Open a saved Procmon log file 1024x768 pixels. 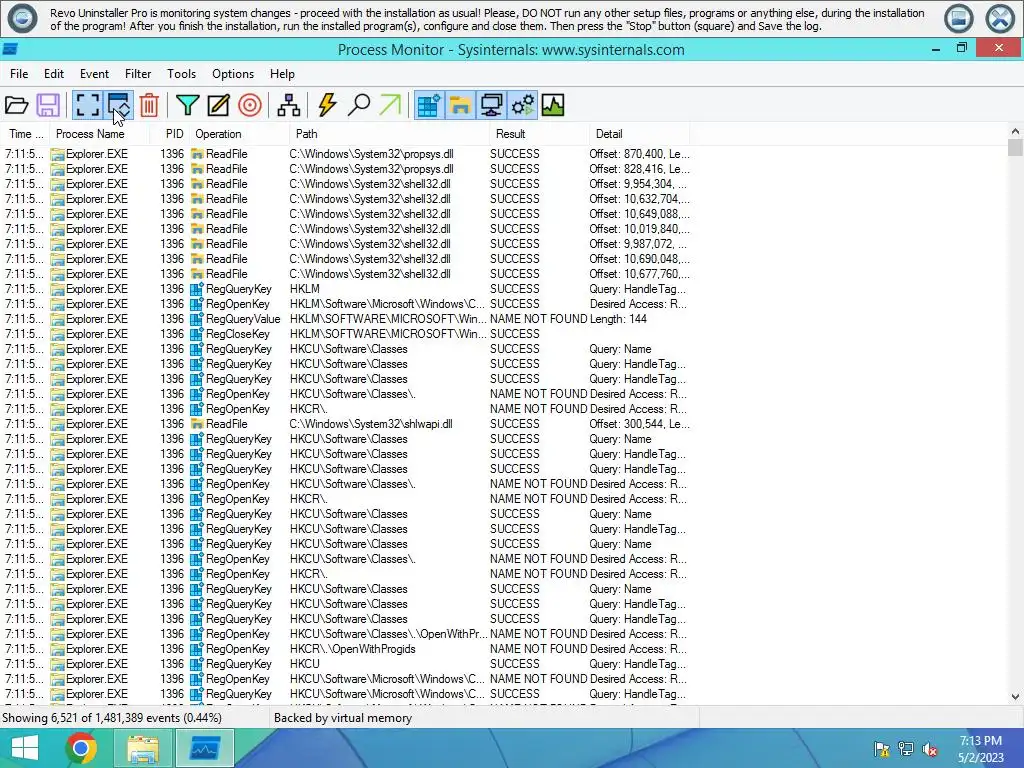point(16,105)
